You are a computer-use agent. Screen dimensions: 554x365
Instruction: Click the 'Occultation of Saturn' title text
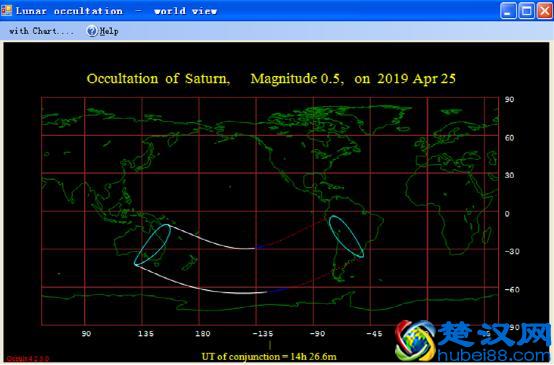click(159, 78)
